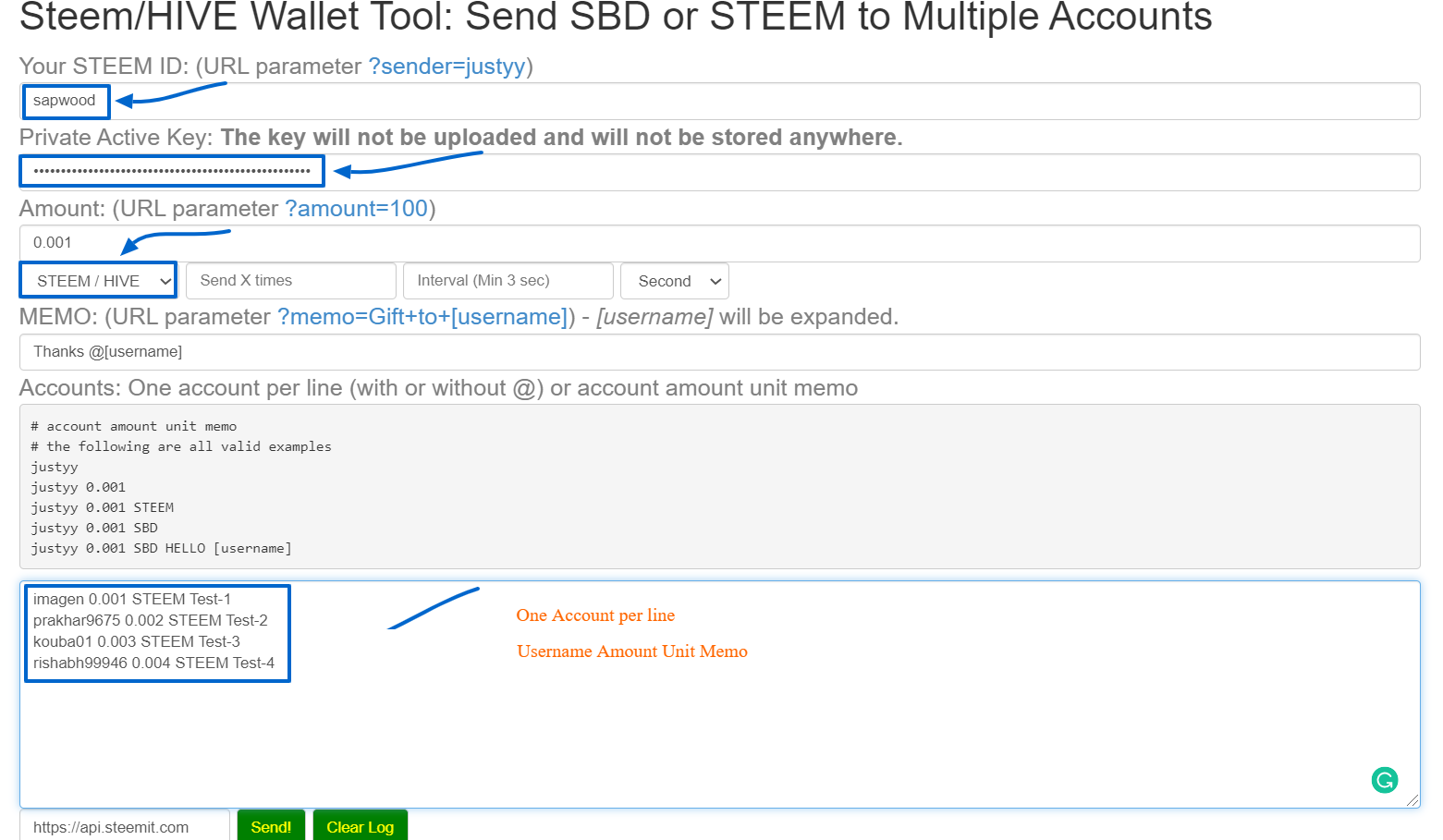This screenshot has width=1443, height=840.
Task: Click the resize handle of accounts textarea
Action: click(1412, 800)
